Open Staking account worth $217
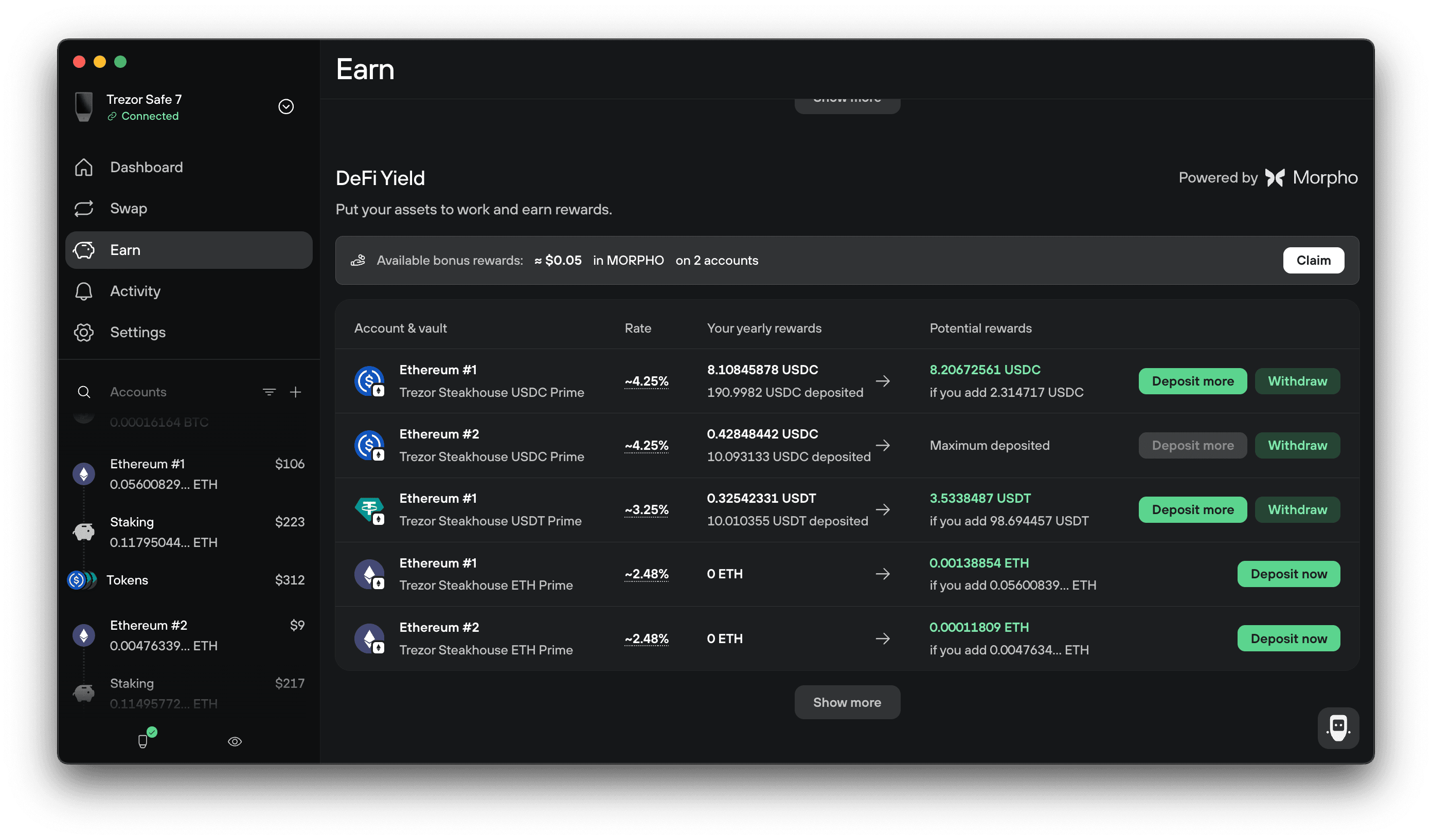1432x840 pixels. tap(189, 693)
